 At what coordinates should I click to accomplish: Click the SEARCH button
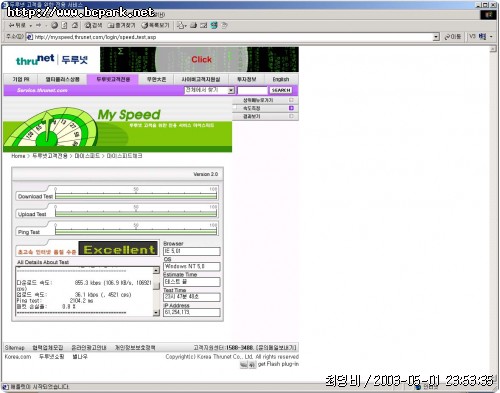(x=281, y=90)
